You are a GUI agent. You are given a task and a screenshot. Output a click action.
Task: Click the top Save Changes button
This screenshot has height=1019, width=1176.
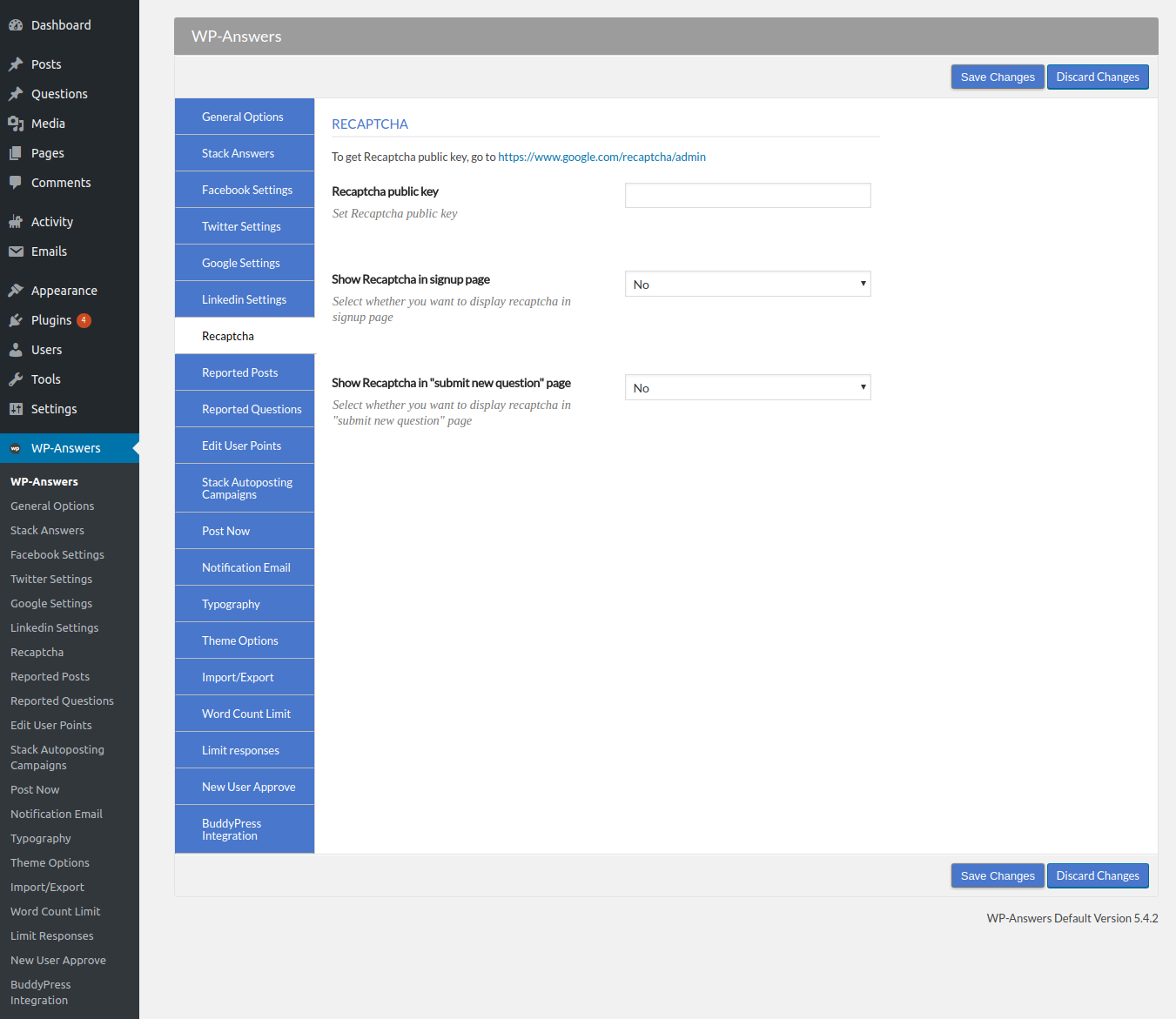point(998,77)
